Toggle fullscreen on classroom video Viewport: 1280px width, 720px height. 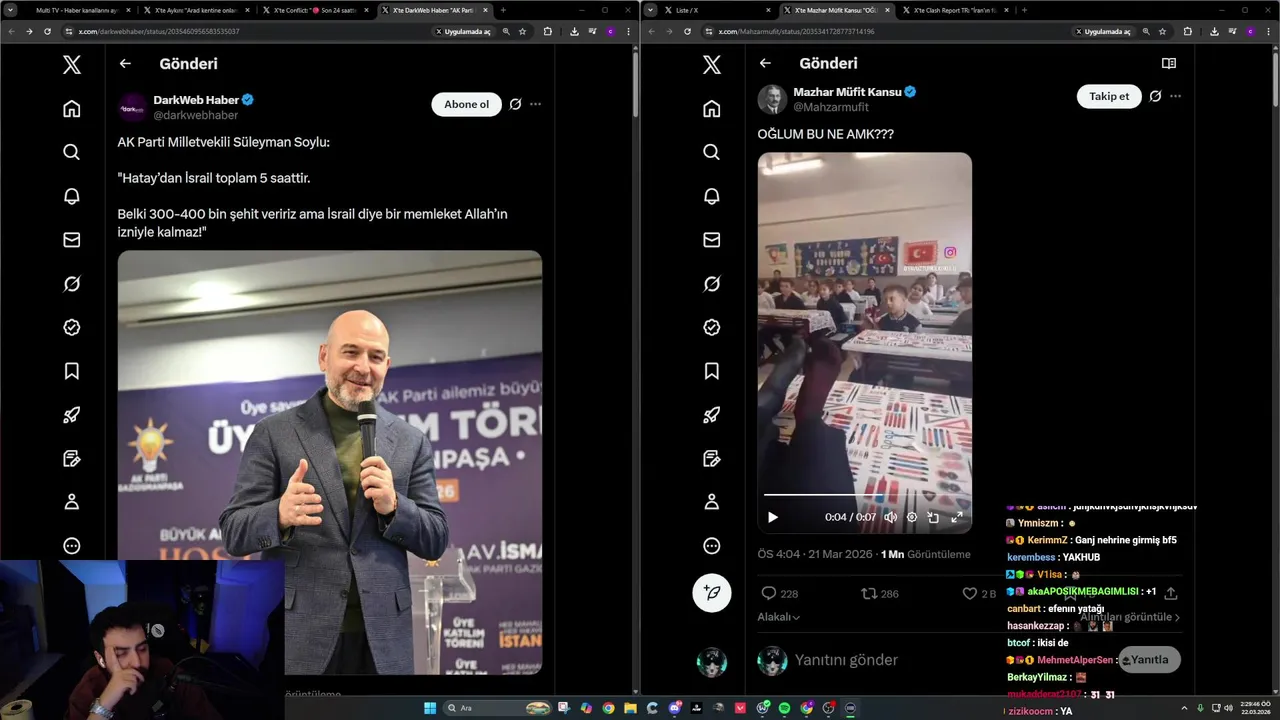[956, 517]
